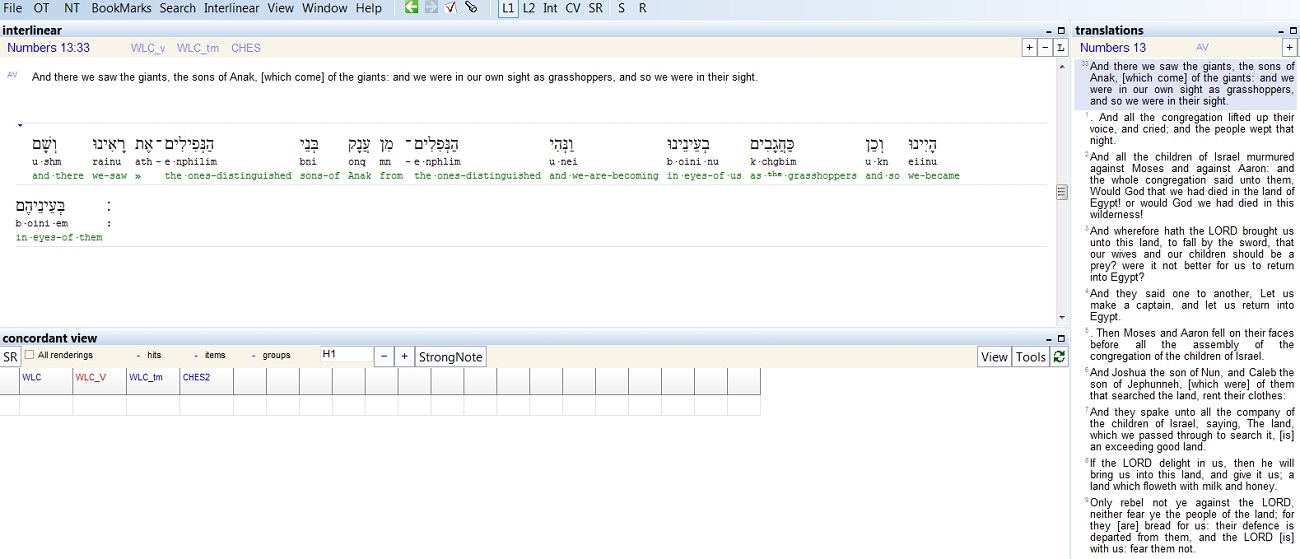1300x559 pixels.
Task: Toggle the L1 layout button
Action: coord(508,8)
